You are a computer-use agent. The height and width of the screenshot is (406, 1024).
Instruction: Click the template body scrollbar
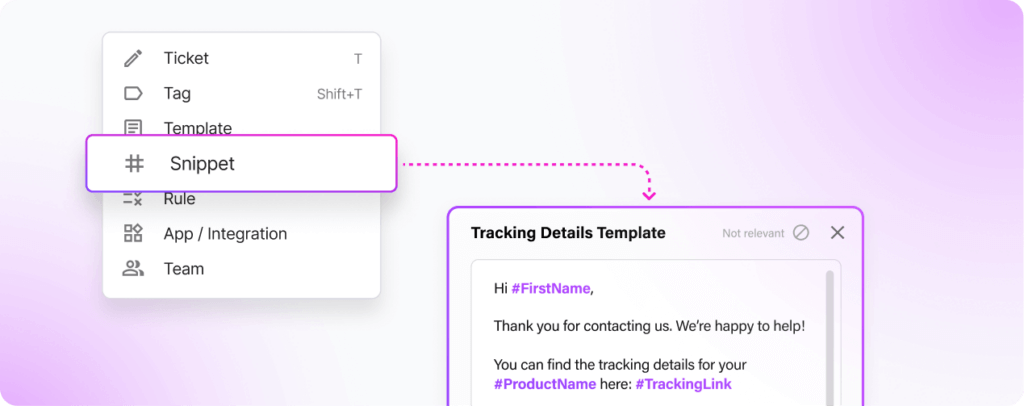829,330
